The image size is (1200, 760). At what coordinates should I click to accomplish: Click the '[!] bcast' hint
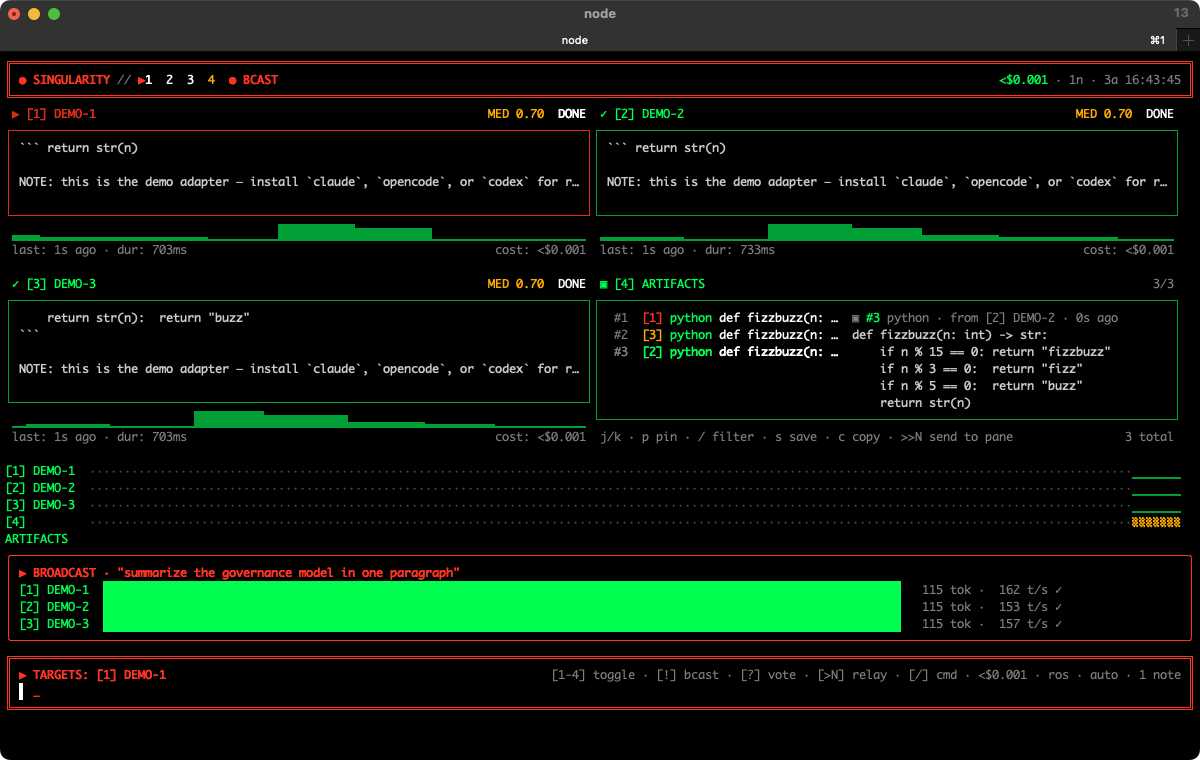pyautogui.click(x=688, y=675)
